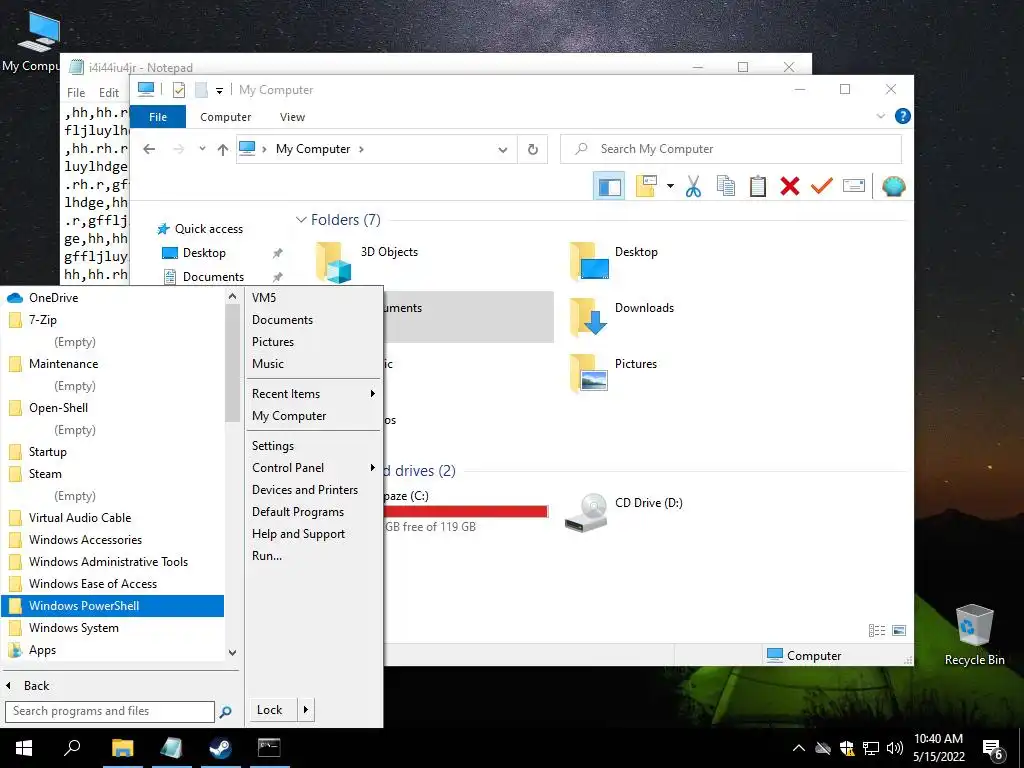1024x768 pixels.
Task: Toggle the Properties checkbox in title bar
Action: pyautogui.click(x=178, y=90)
